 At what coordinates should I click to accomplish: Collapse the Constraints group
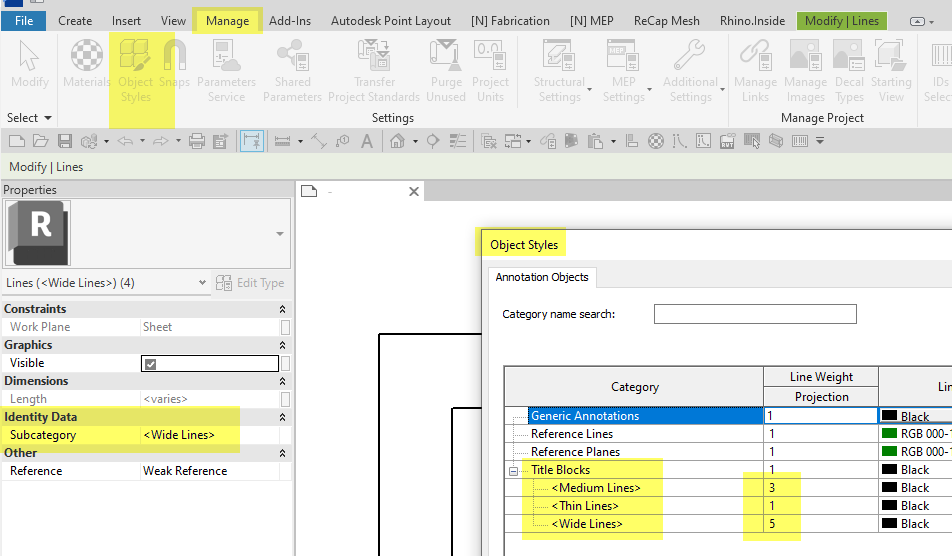pos(282,309)
